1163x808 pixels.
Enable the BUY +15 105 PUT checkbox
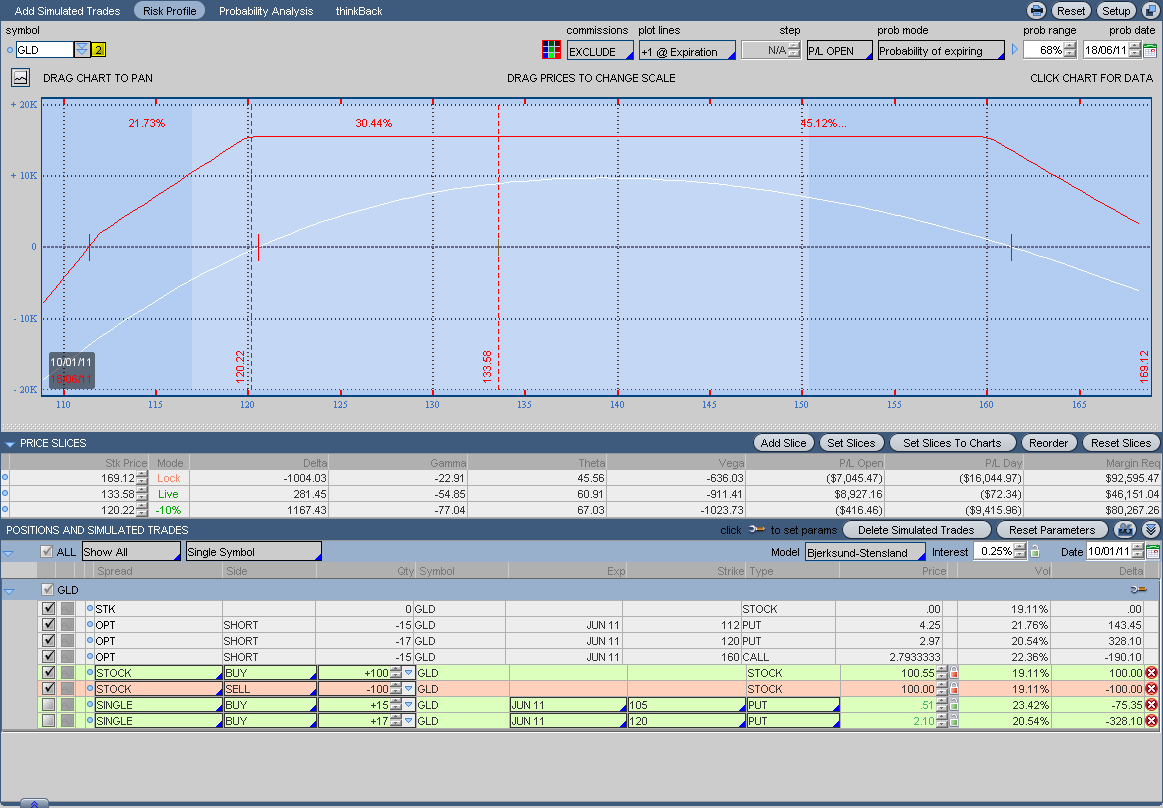[x=48, y=705]
